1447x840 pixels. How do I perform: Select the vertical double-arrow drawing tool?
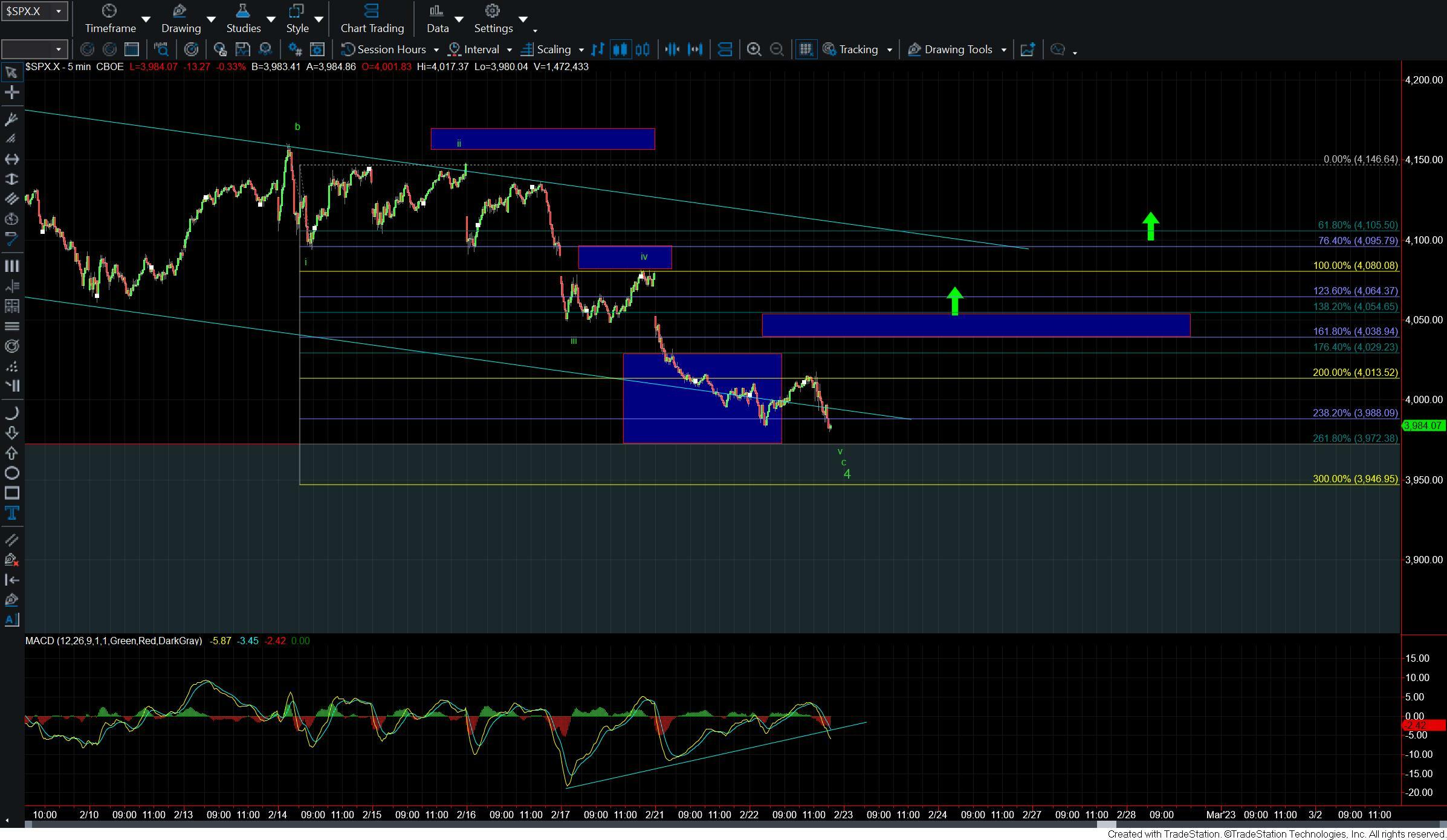(11, 179)
